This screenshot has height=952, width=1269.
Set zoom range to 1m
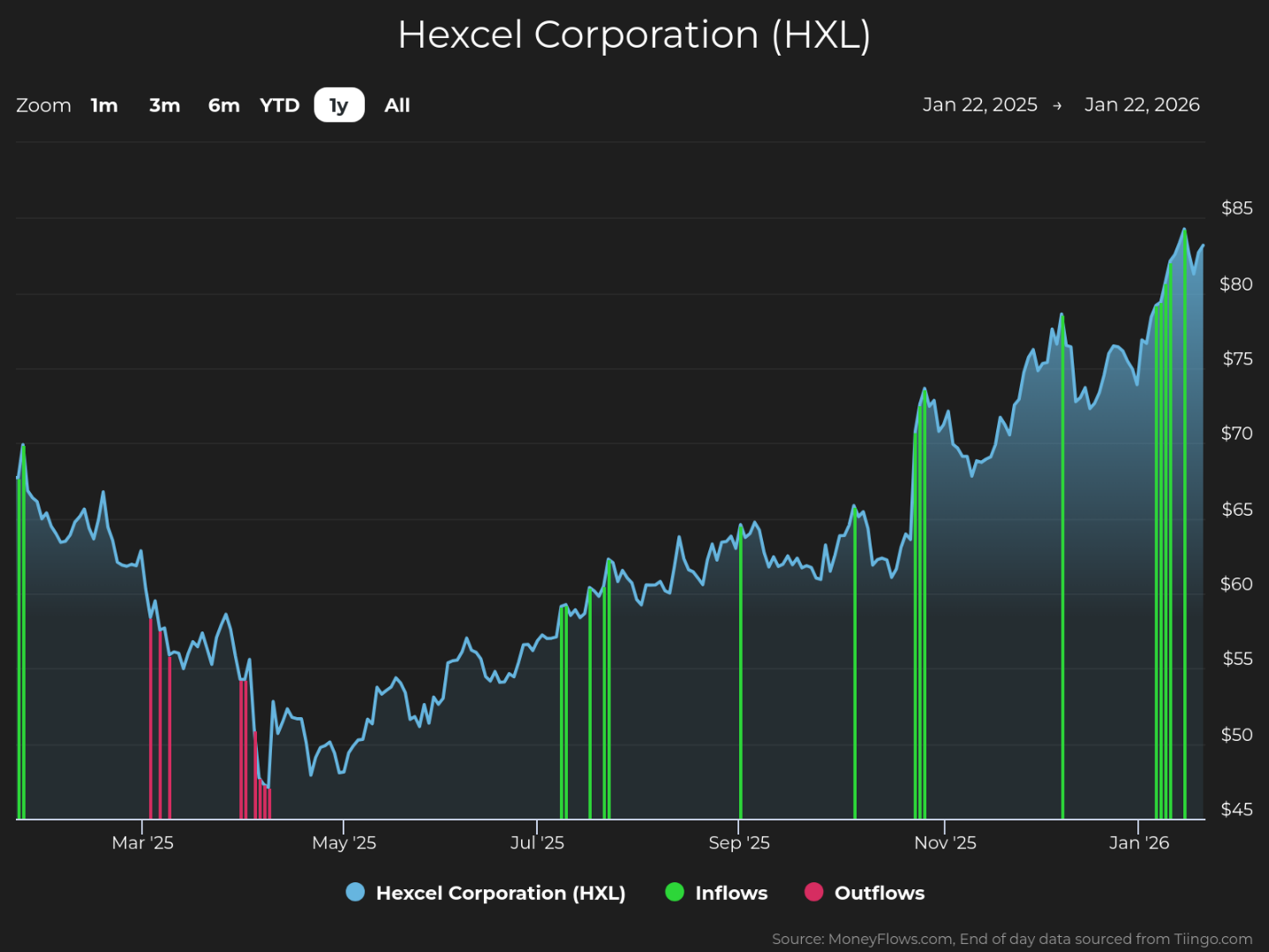104,105
